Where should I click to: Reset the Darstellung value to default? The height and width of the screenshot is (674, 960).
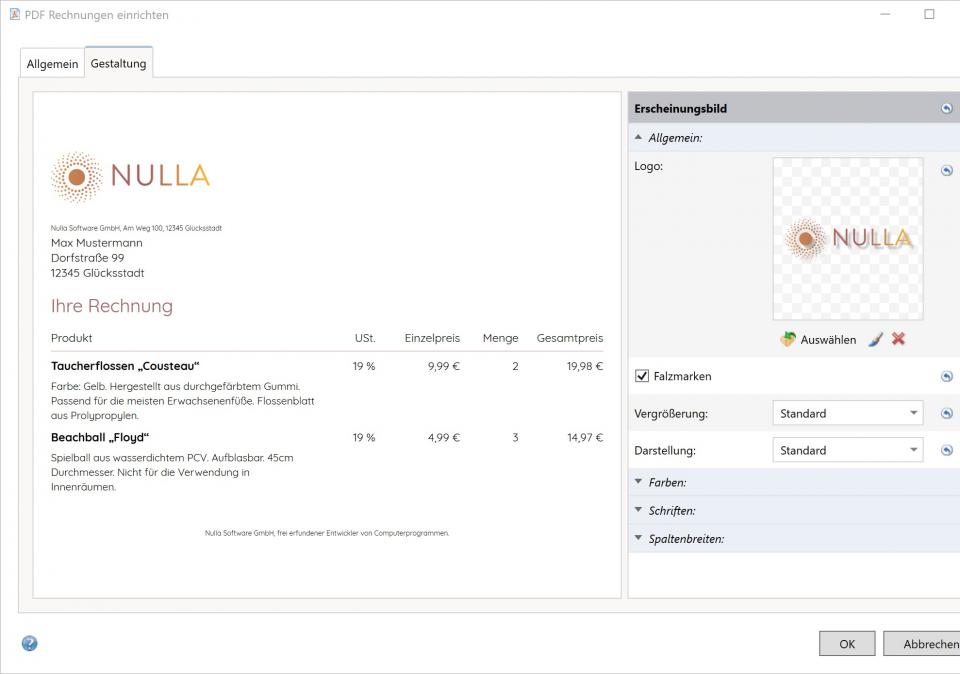click(946, 451)
